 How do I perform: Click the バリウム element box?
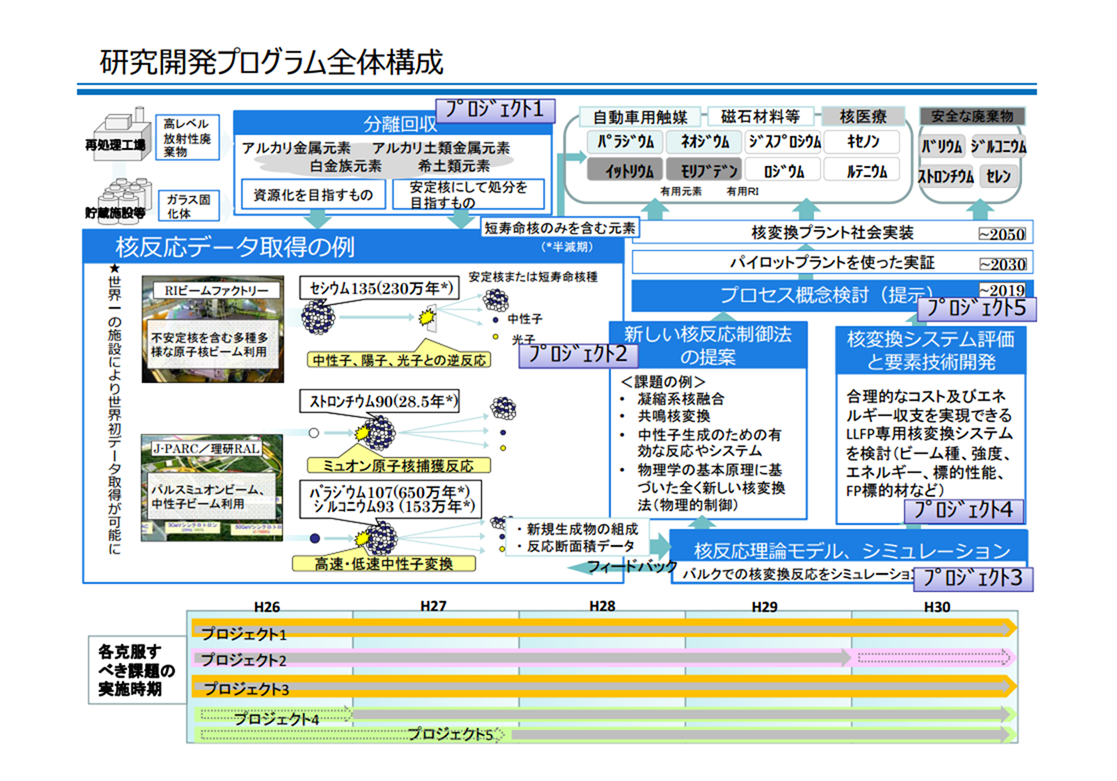pyautogui.click(x=942, y=146)
